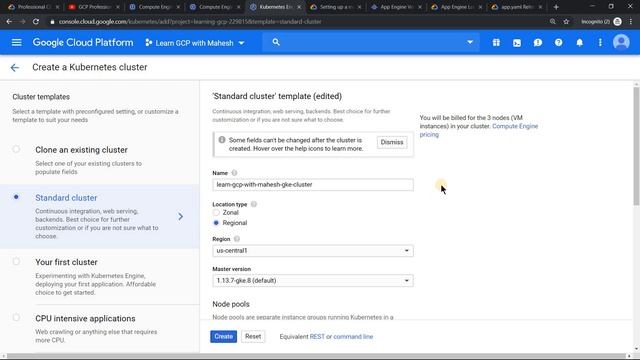This screenshot has width=640, height=360.
Task: Click the Name field help icon
Action: point(234,173)
